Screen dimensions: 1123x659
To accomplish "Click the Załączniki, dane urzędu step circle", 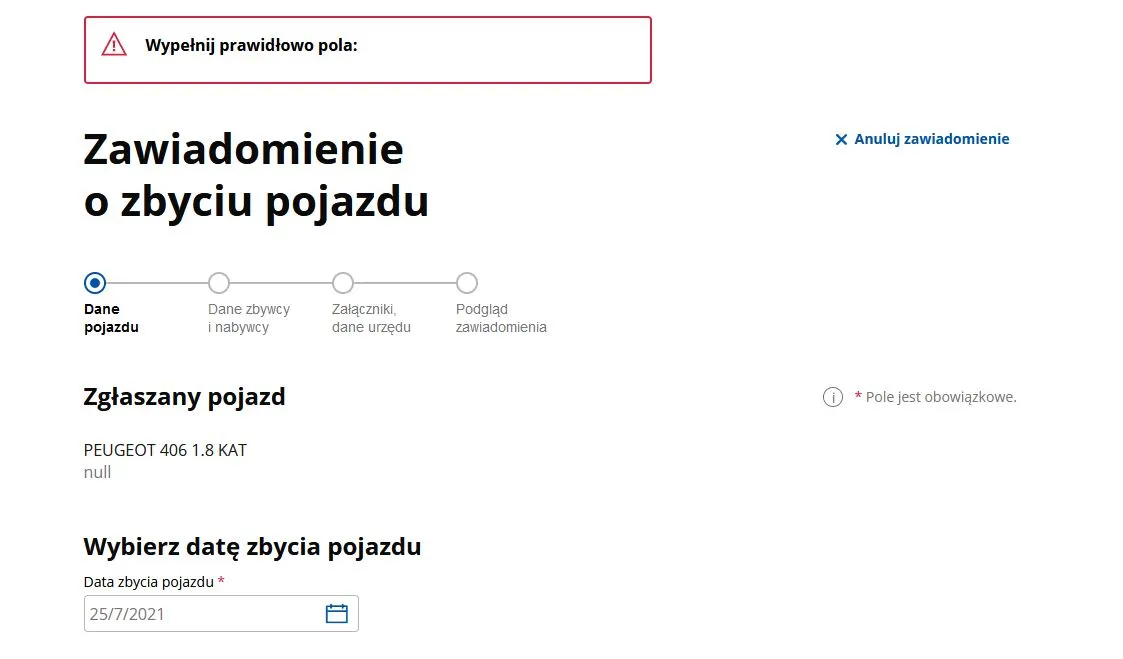I will (x=343, y=283).
